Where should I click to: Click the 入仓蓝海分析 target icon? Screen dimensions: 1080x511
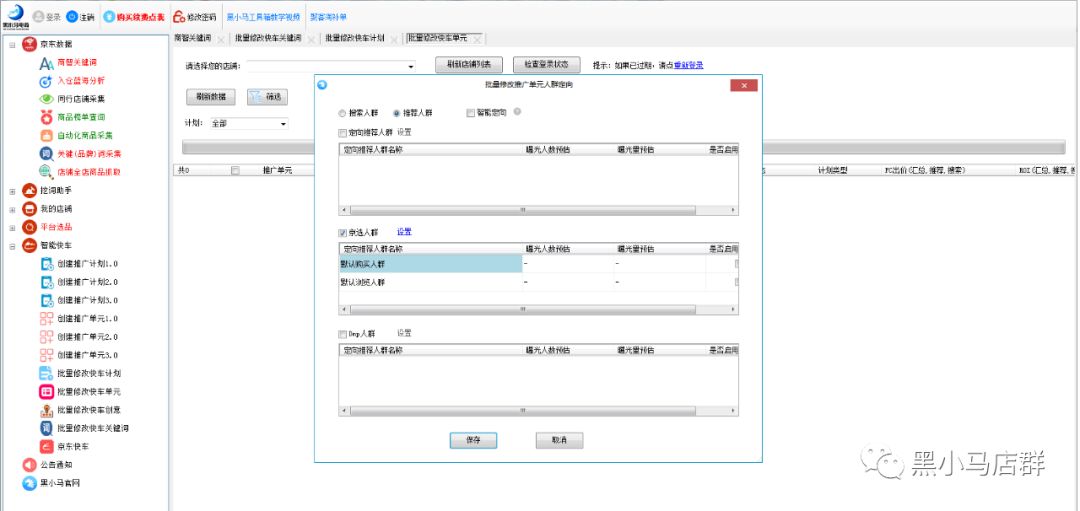coord(46,81)
